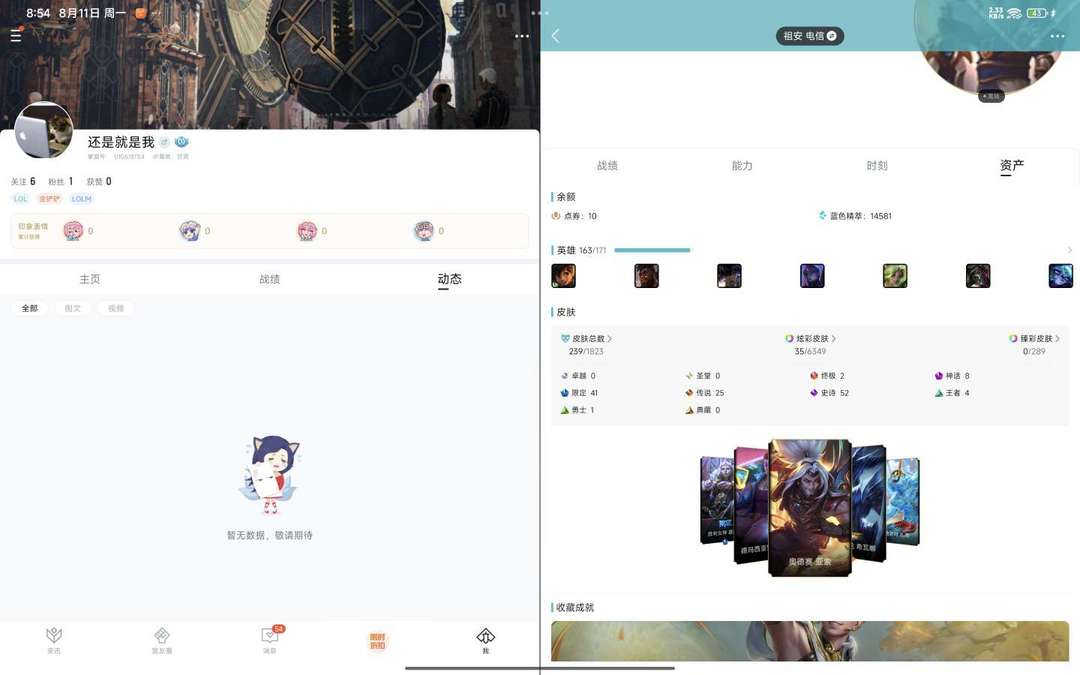The image size is (1080, 675).
Task: Tap the 蓝色精萃 blue essence icon
Action: [x=822, y=216]
